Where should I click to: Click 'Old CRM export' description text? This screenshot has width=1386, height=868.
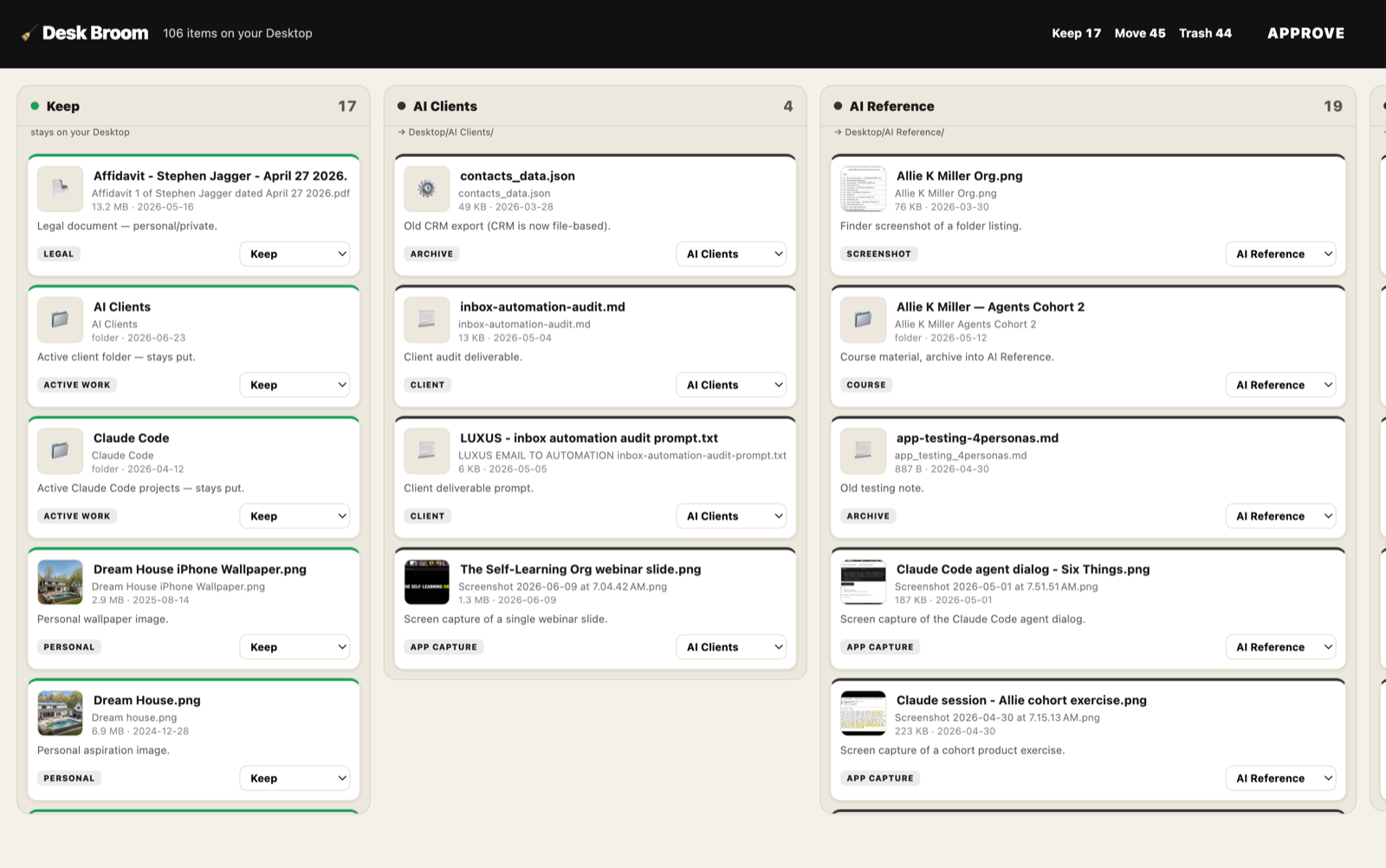(507, 226)
